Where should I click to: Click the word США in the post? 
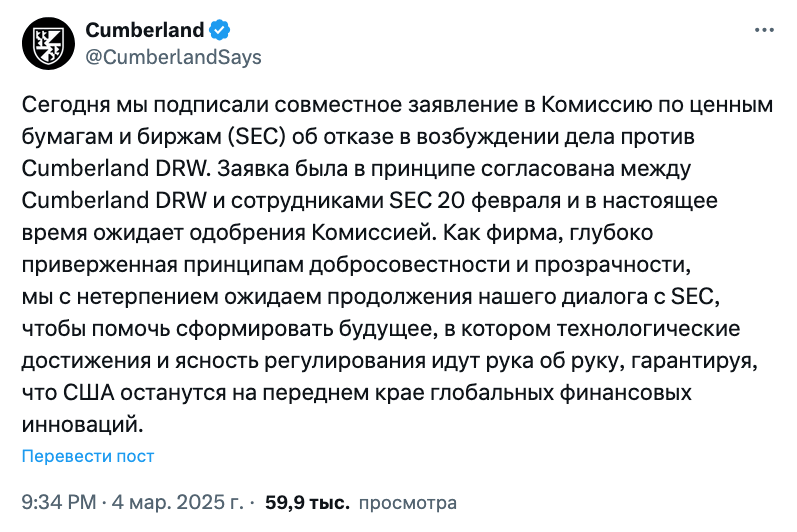[89, 392]
